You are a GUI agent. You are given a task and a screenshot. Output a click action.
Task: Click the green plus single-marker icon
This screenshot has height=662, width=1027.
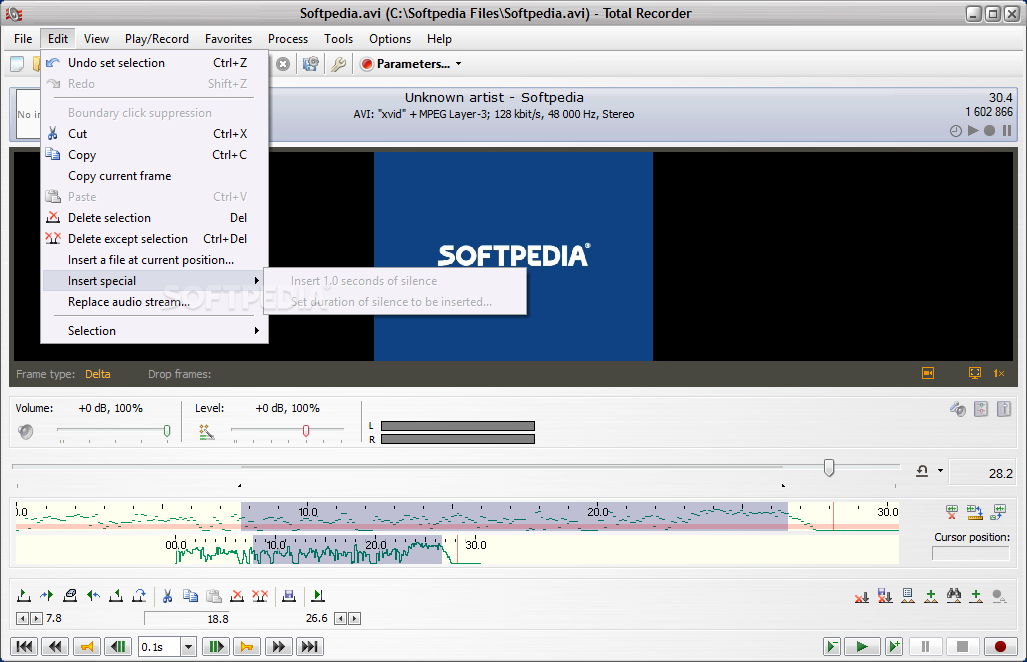(x=976, y=596)
